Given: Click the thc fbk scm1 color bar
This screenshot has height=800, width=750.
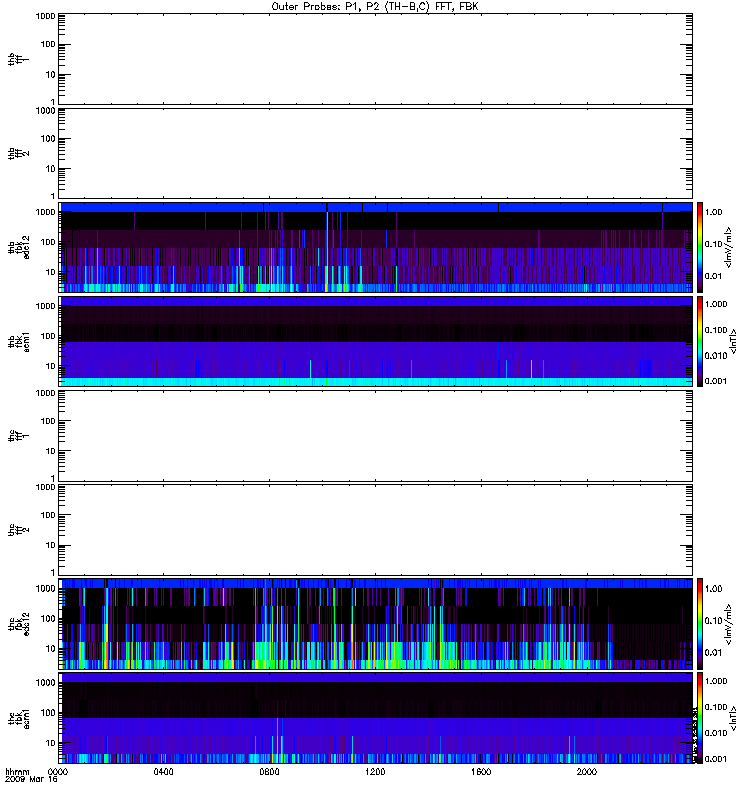Looking at the screenshot, I should 700,718.
